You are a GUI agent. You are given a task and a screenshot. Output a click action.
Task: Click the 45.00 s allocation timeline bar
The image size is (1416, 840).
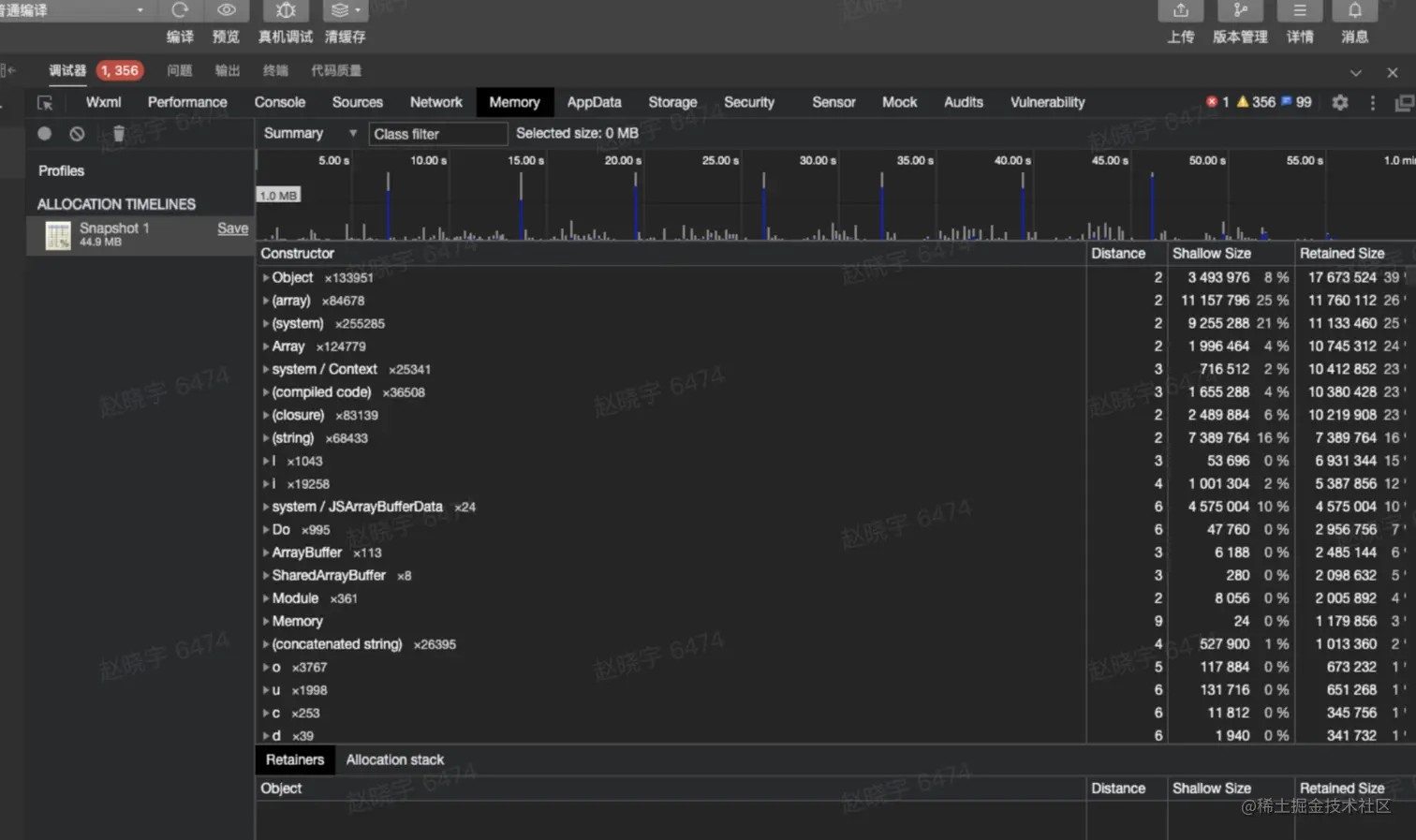click(x=1152, y=206)
